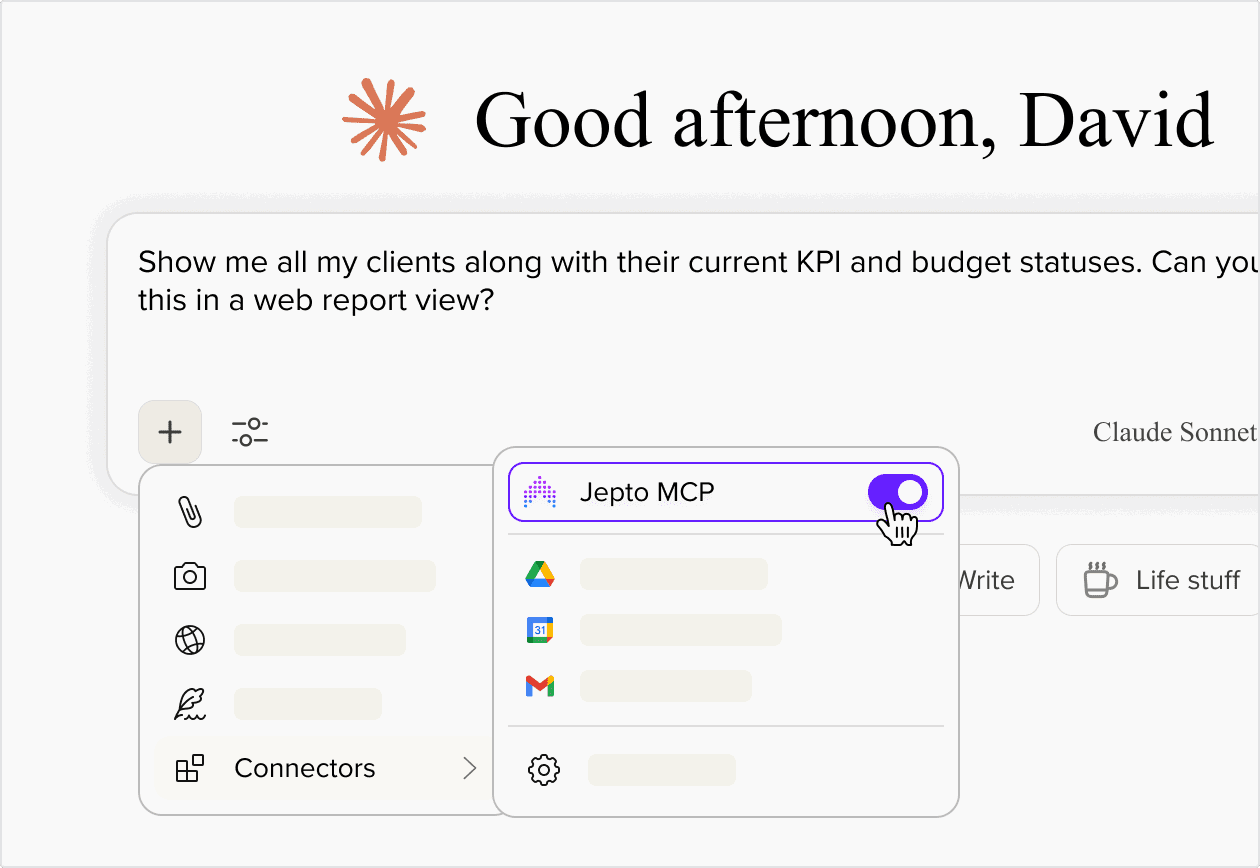Click the Gmail connector icon

pyautogui.click(x=540, y=686)
